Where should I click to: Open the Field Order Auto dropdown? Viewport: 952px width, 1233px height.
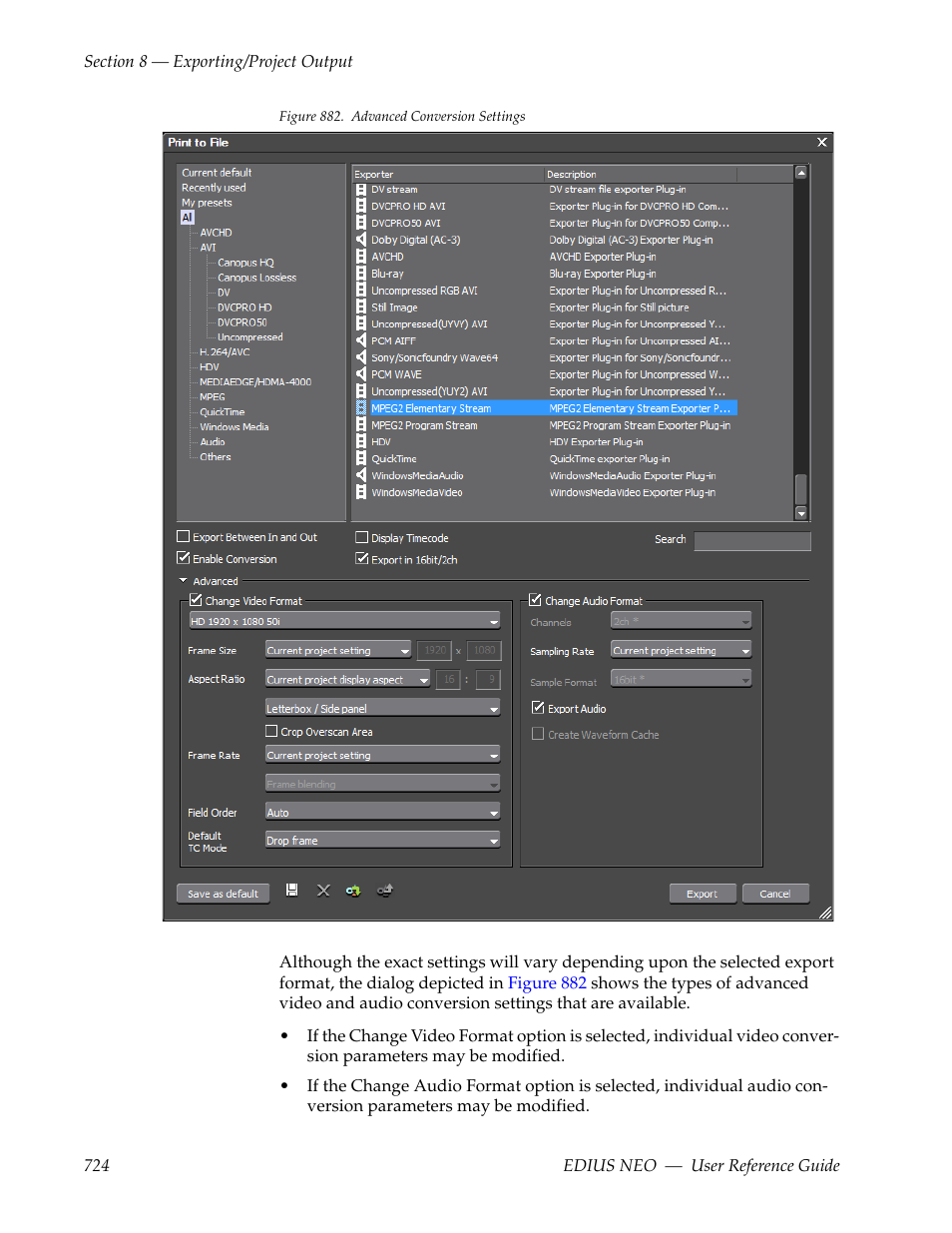click(382, 812)
